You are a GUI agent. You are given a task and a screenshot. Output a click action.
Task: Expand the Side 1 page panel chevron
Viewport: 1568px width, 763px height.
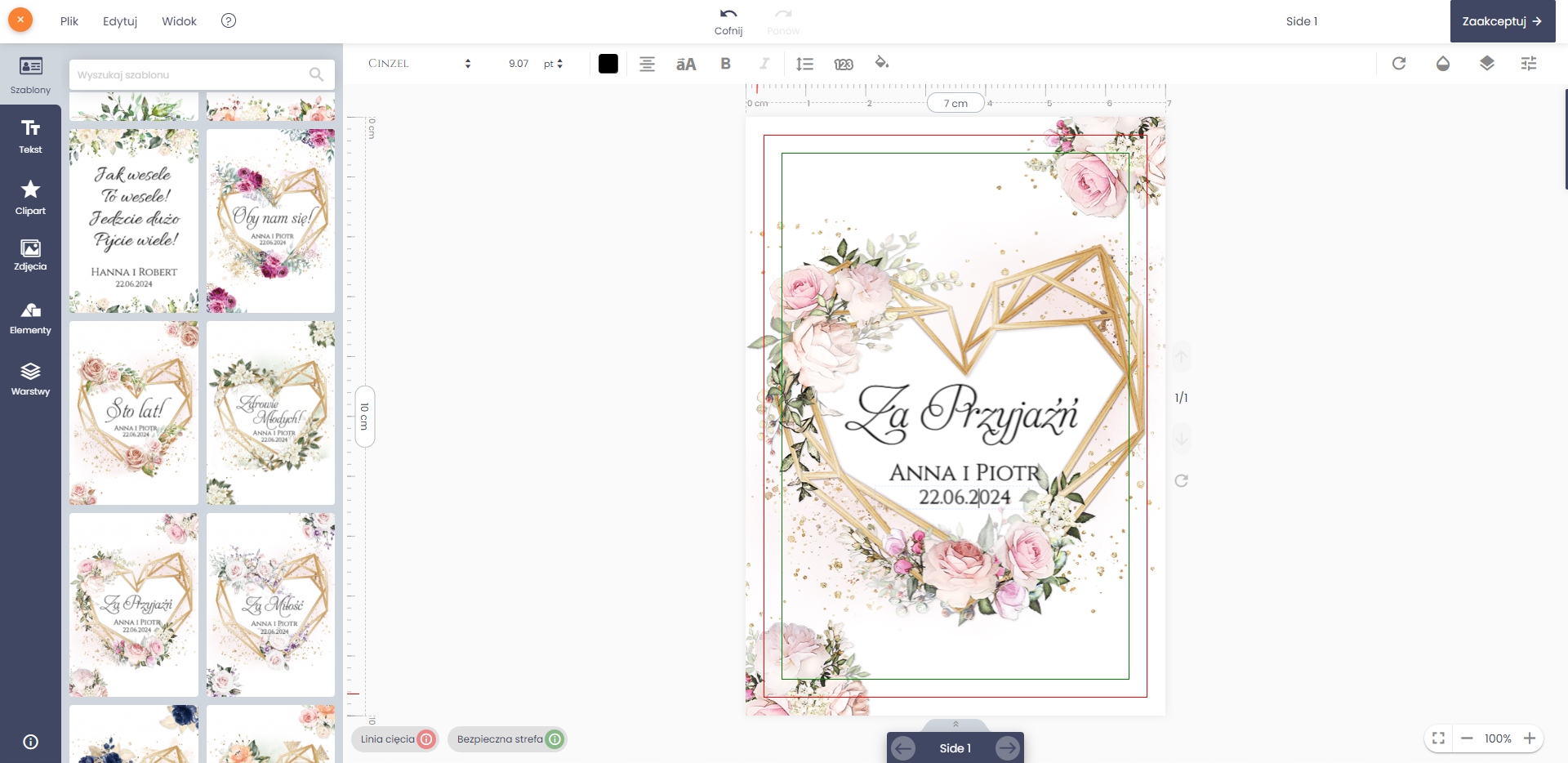(x=955, y=725)
